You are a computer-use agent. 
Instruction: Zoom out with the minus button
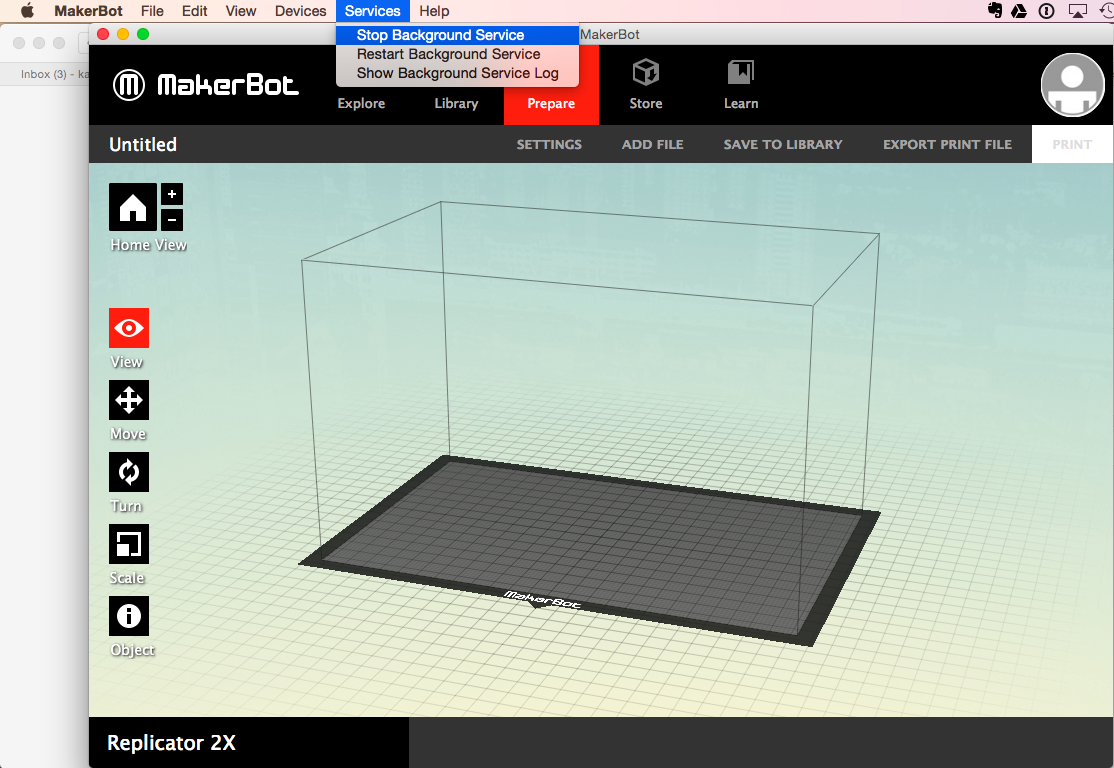tap(172, 218)
